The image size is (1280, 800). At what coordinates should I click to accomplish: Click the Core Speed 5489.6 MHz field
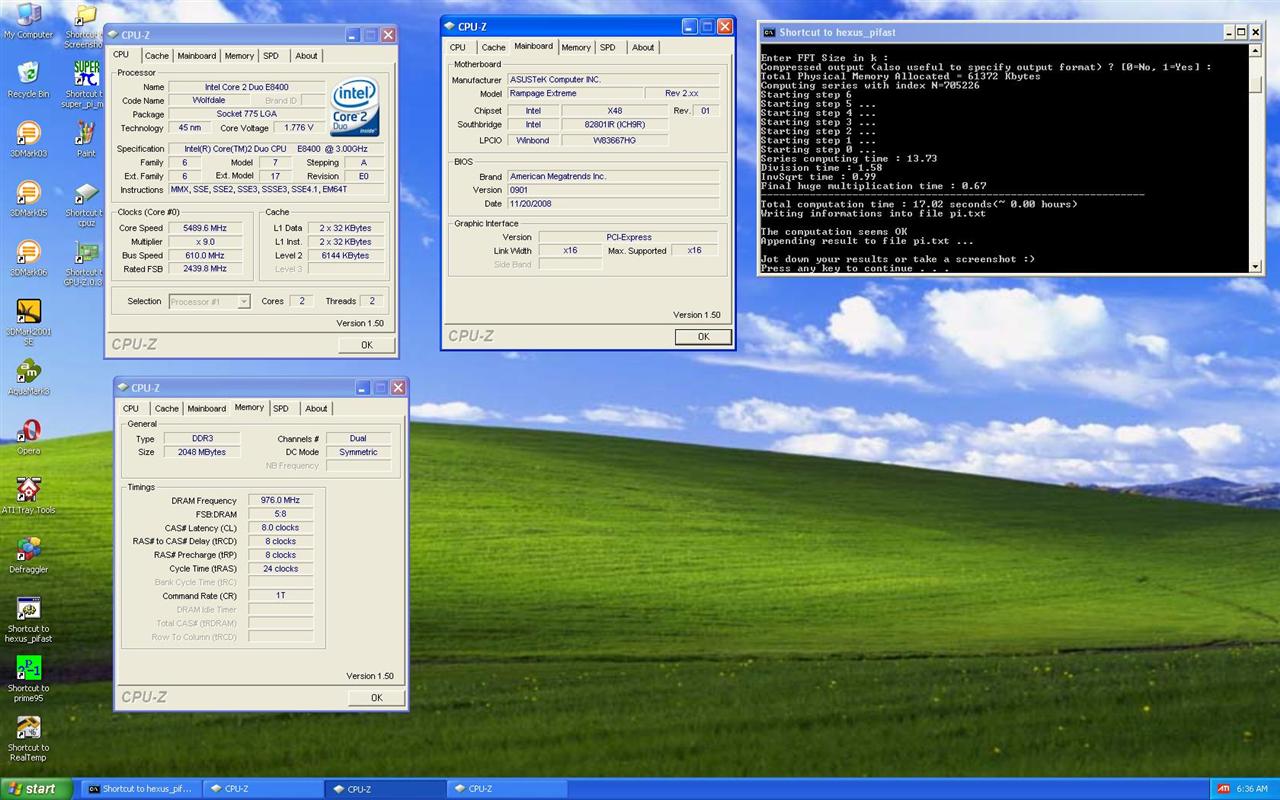point(205,228)
